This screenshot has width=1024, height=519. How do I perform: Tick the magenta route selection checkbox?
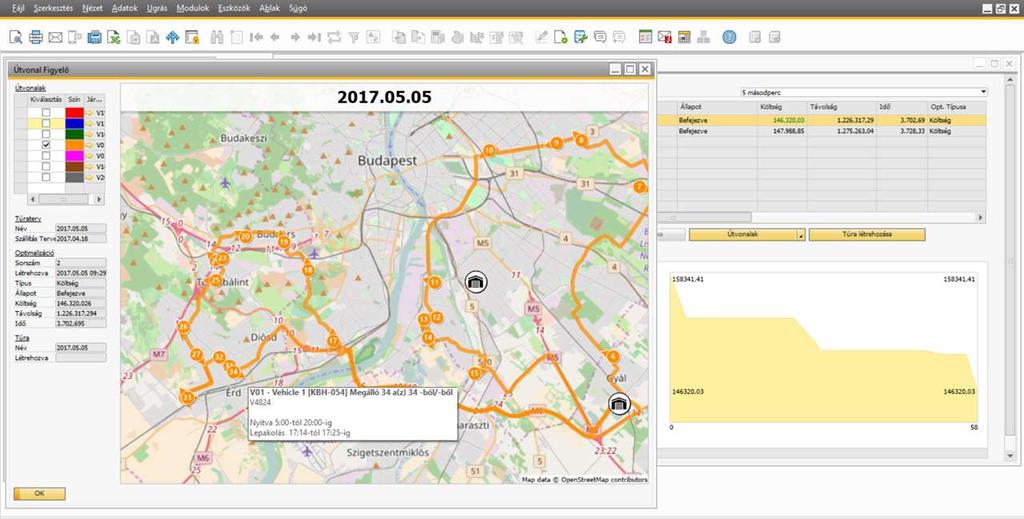(46, 155)
